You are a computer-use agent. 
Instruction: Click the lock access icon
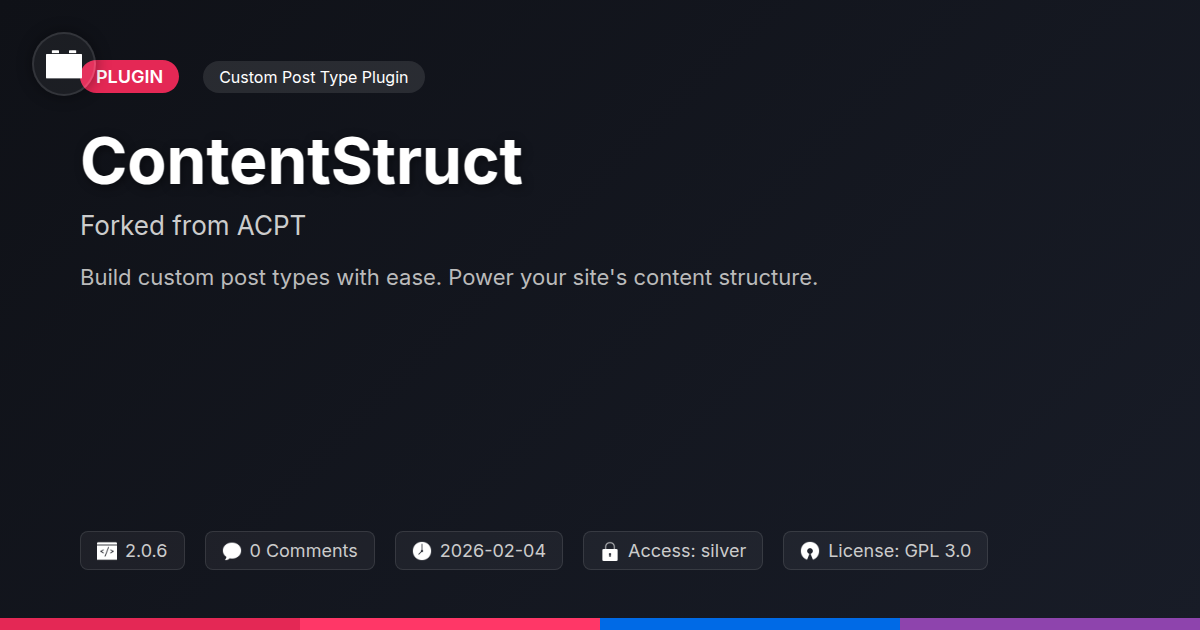pyautogui.click(x=610, y=551)
